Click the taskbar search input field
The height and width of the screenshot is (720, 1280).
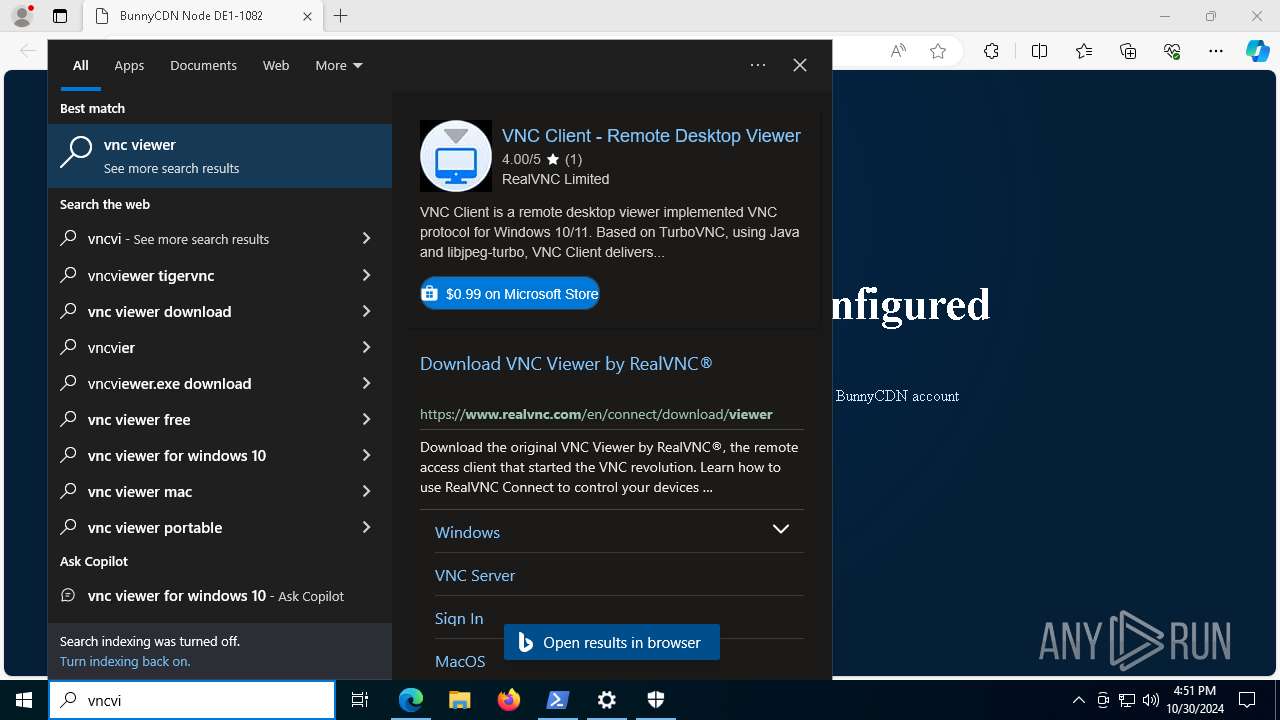click(x=192, y=700)
